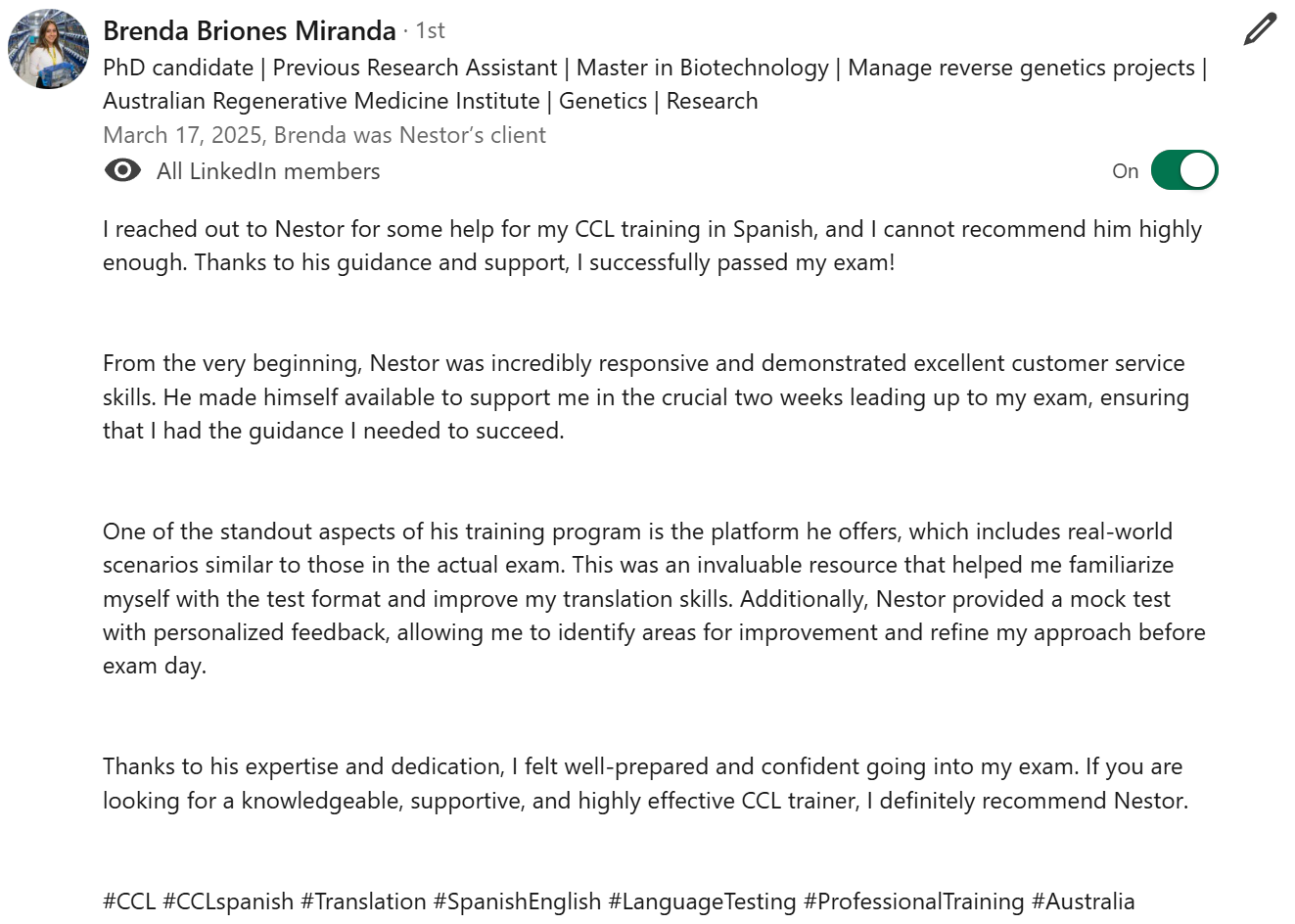Click the #ProfessionalTraining hashtag

tap(914, 901)
